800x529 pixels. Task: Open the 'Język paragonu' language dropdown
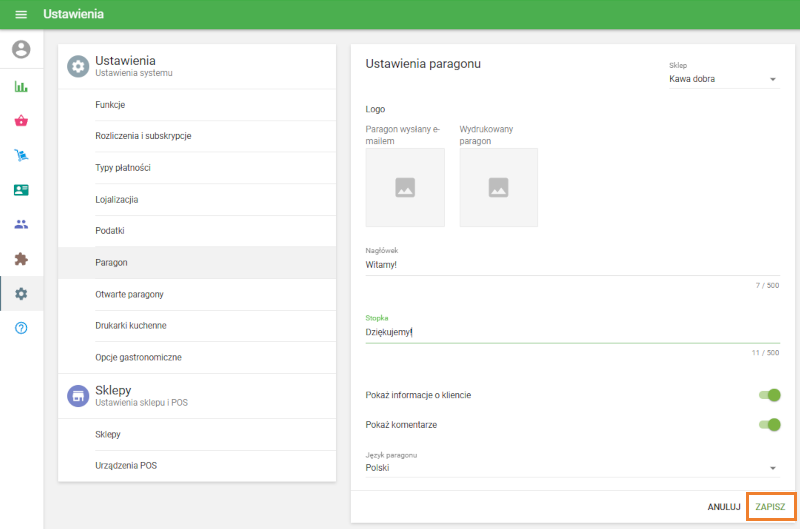(x=572, y=467)
